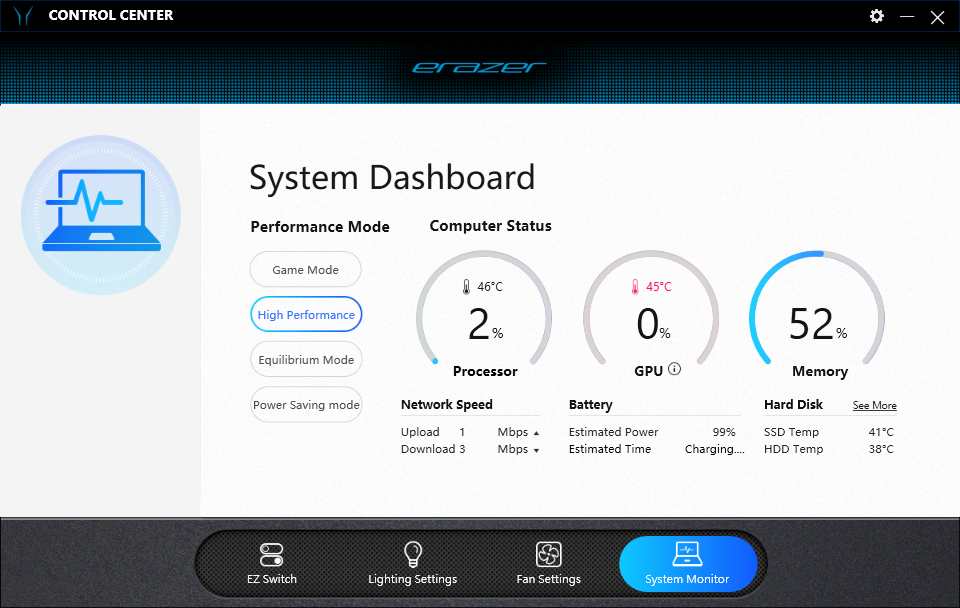Select High Performance mode
The image size is (960, 608).
[x=306, y=315]
